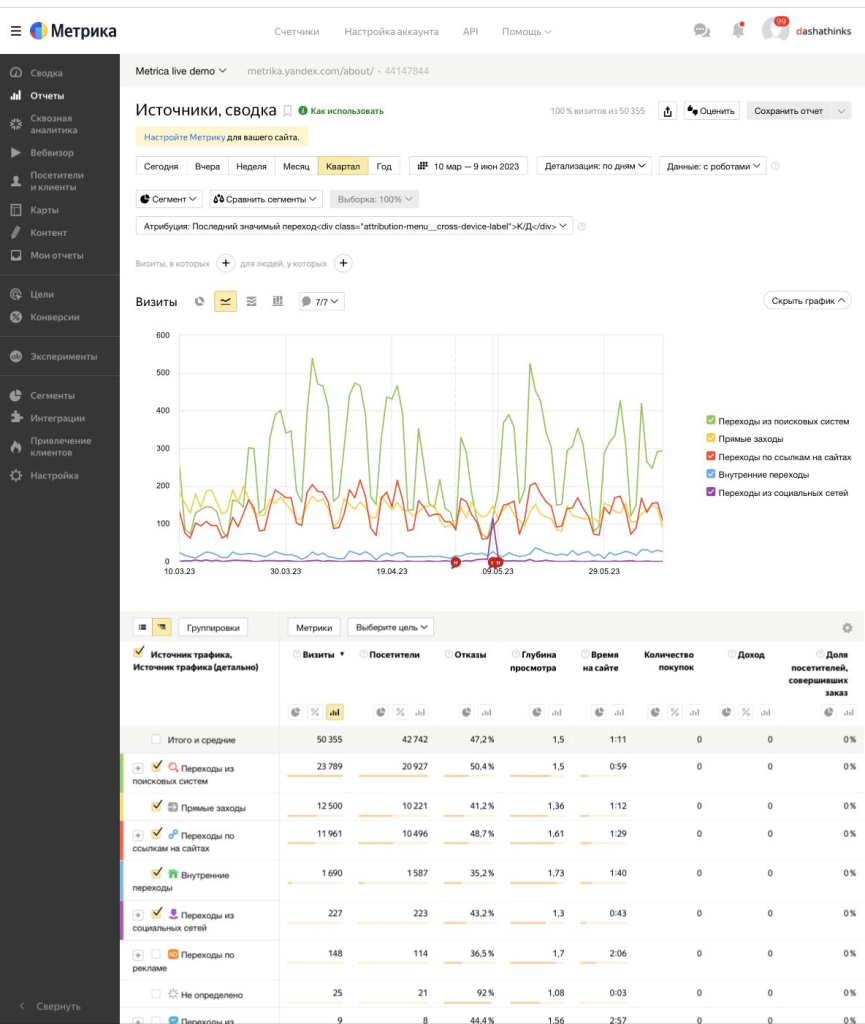The image size is (865, 1024).
Task: Click the Сохранить отчет button
Action: pos(789,111)
